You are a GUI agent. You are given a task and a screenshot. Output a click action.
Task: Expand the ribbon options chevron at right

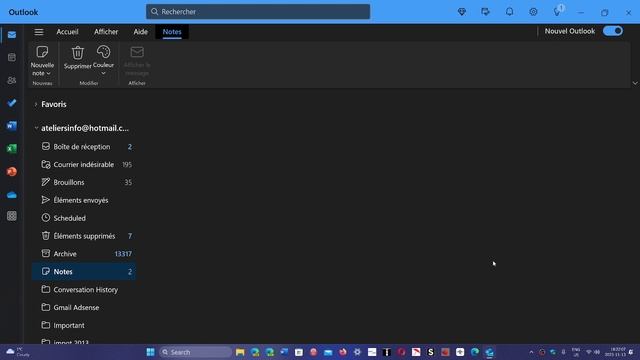(x=635, y=83)
